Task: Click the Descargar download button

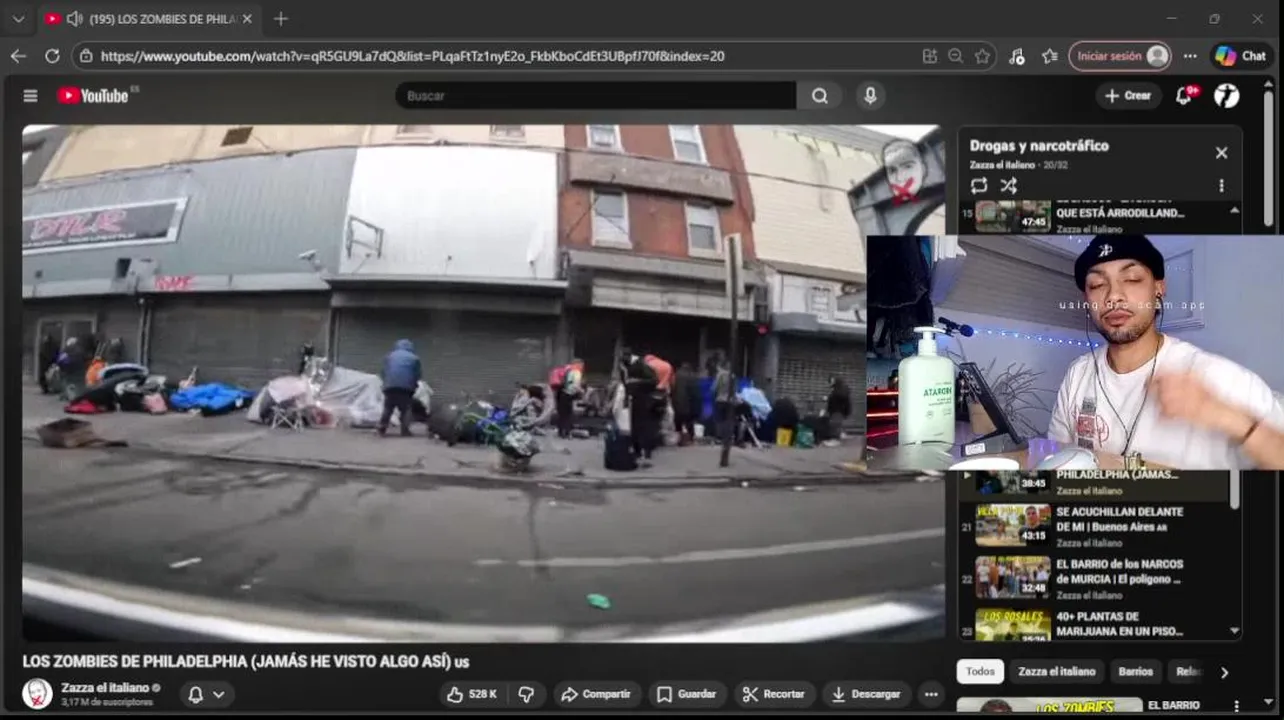Action: pos(866,694)
